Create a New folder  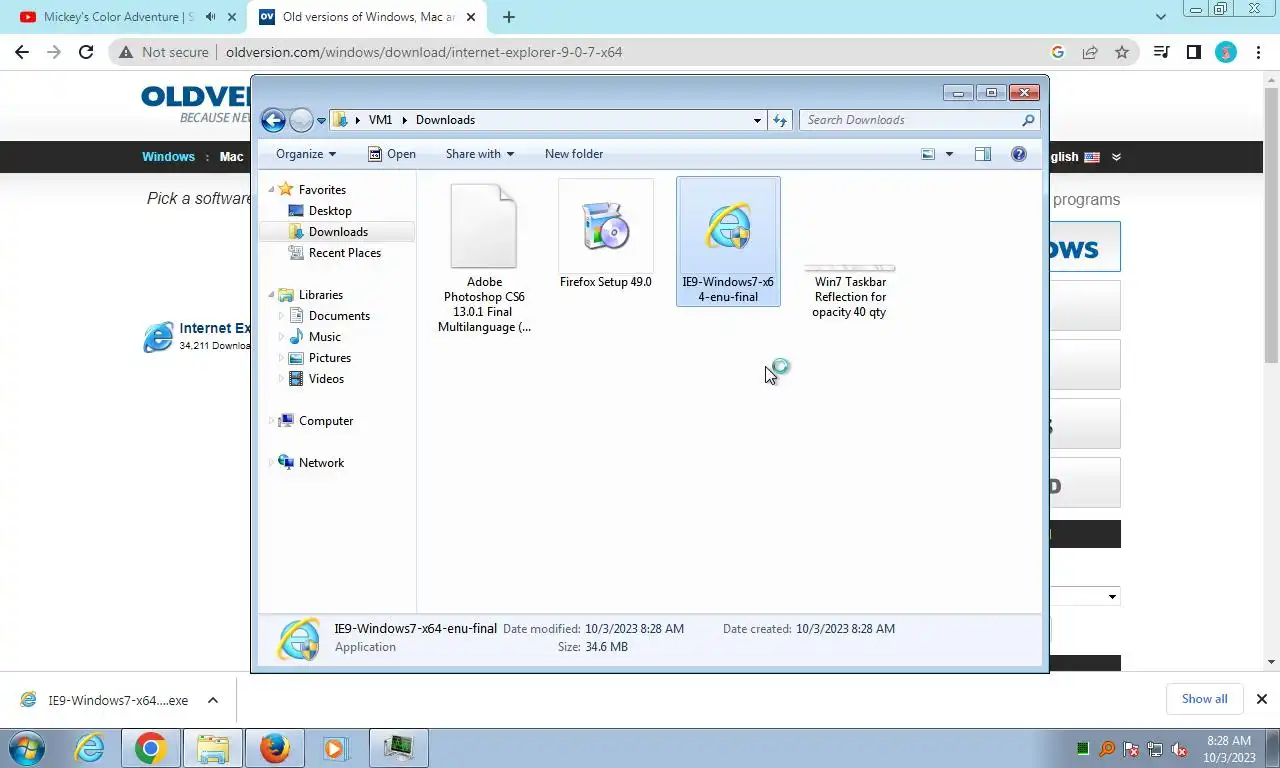pos(574,154)
